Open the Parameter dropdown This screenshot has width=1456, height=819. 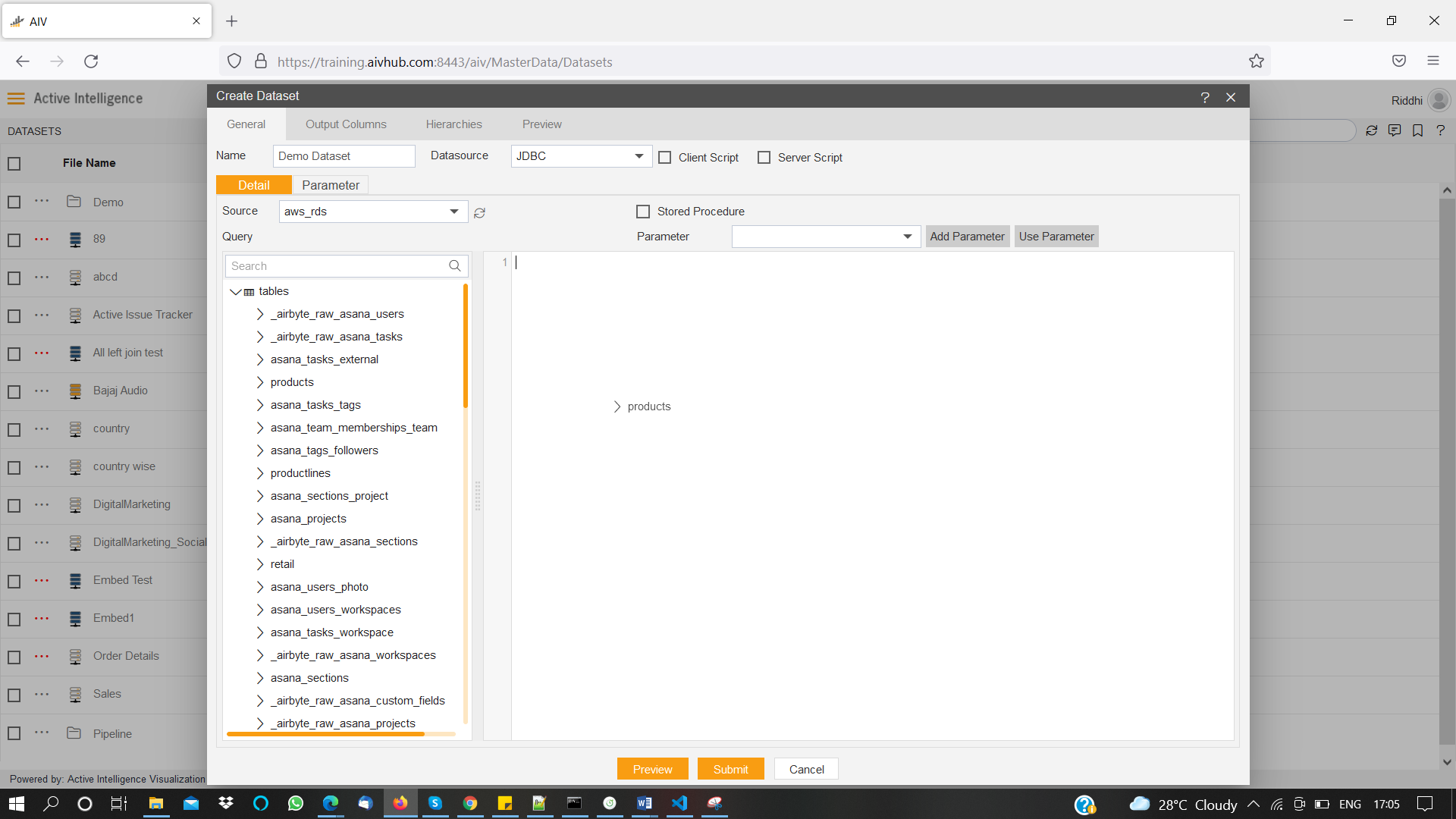(826, 237)
